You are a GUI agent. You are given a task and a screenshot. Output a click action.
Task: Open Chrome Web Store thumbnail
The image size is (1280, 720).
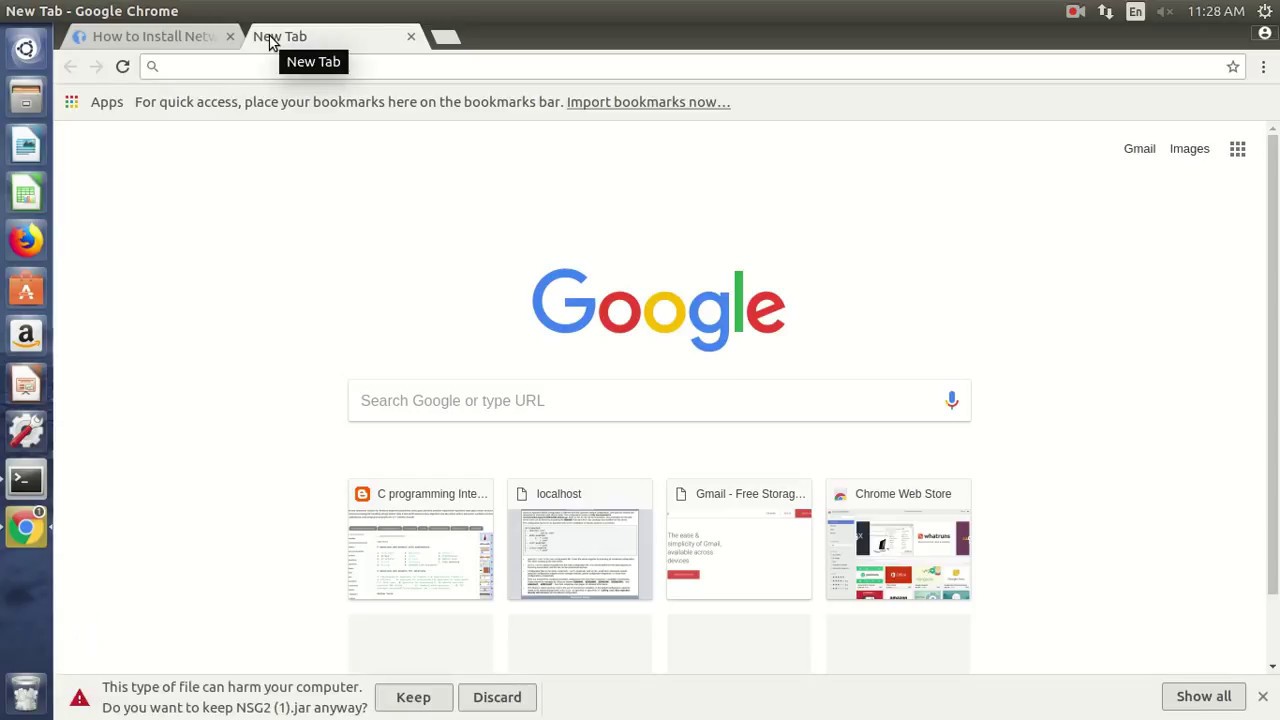pos(898,540)
